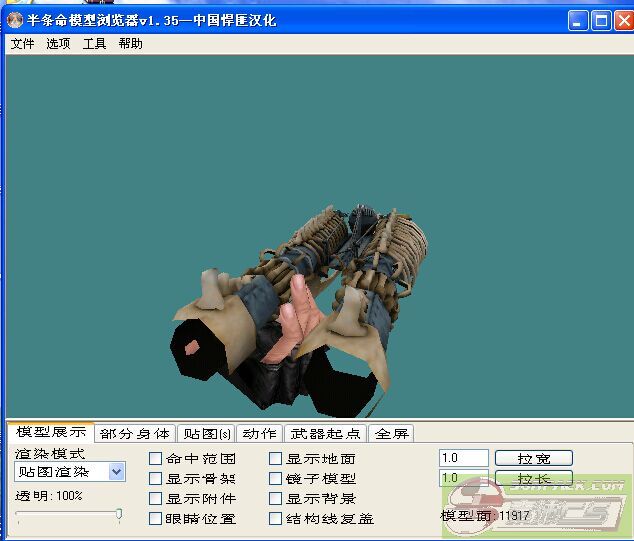Toggle the 结构线复盖 checkbox
Image resolution: width=634 pixels, height=541 pixels.
276,519
